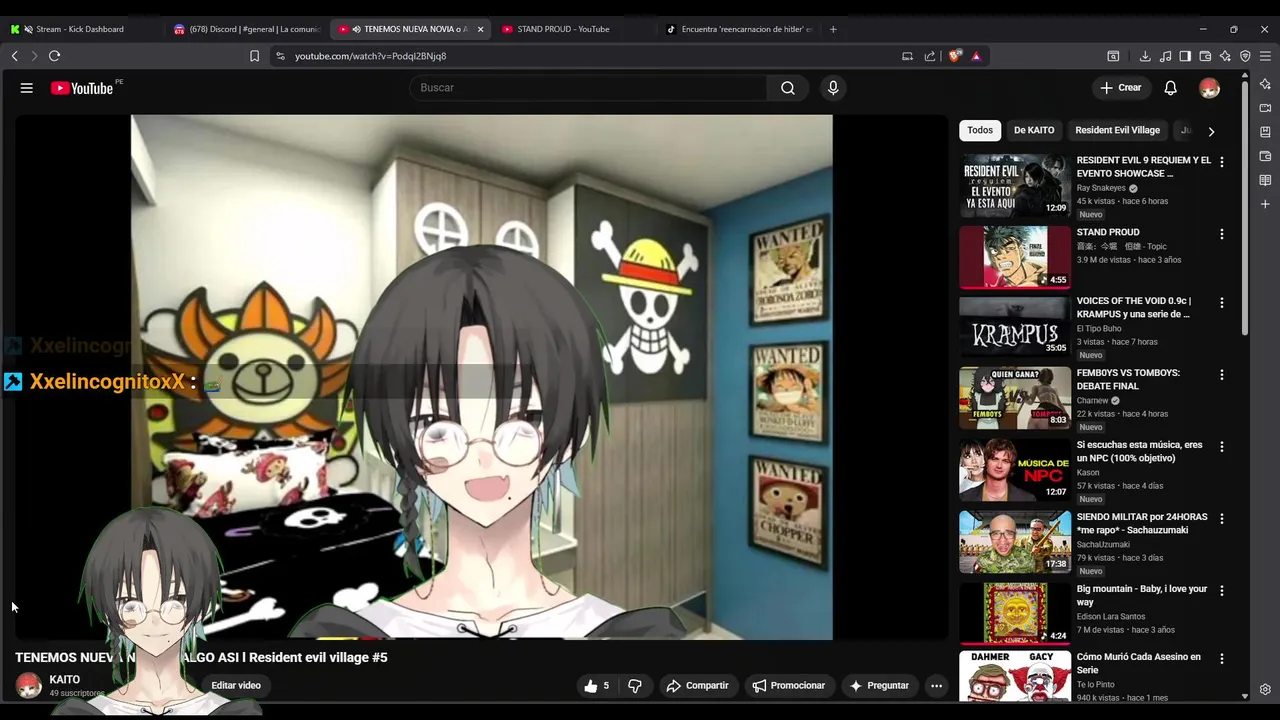Viewport: 1280px width, 720px height.
Task: Click the browser address bar URL
Action: 370,56
